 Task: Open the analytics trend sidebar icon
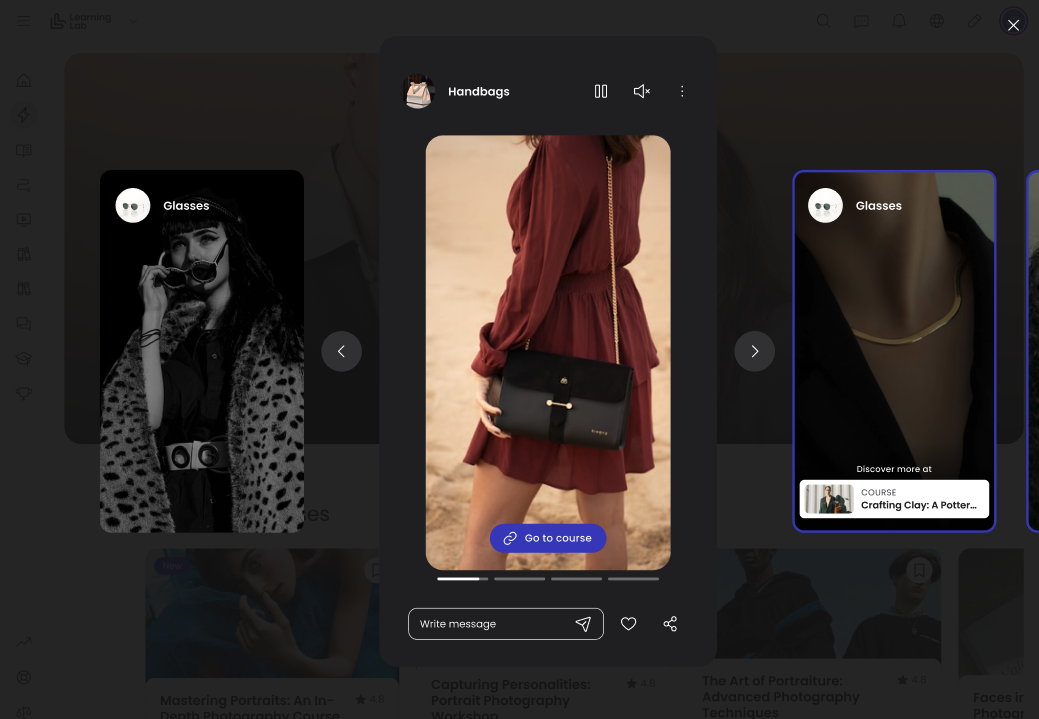click(24, 641)
